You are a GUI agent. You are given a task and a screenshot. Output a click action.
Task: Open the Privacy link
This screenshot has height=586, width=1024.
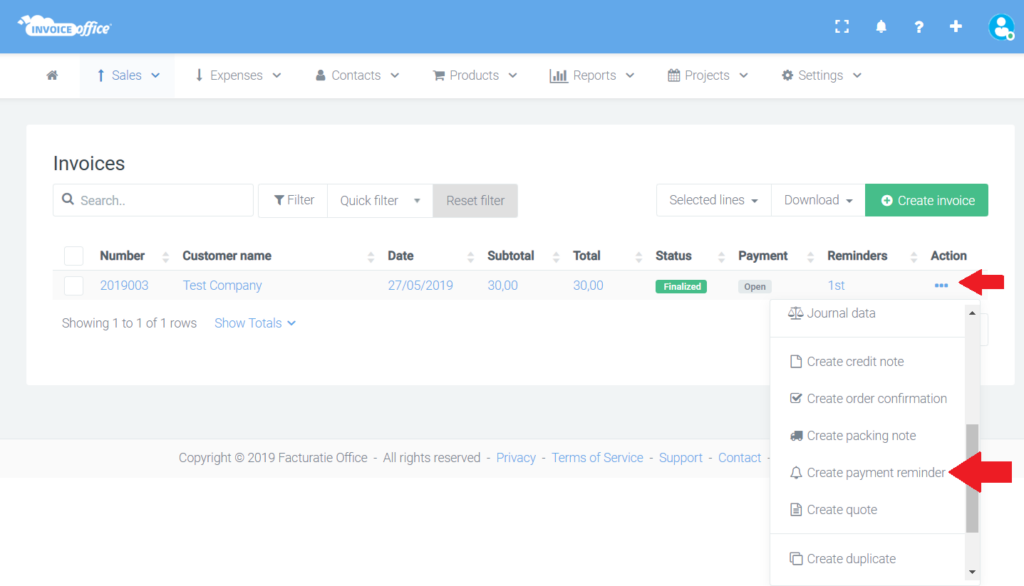click(516, 457)
